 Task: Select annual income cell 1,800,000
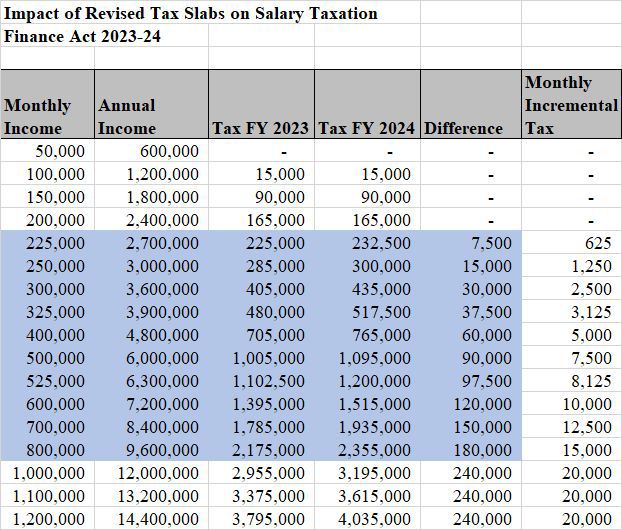(x=152, y=196)
